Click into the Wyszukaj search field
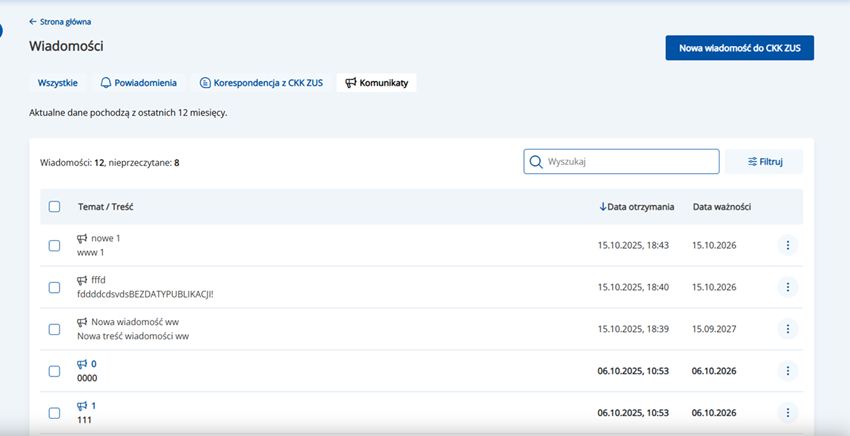Screen dimensions: 850x436 click(x=630, y=162)
